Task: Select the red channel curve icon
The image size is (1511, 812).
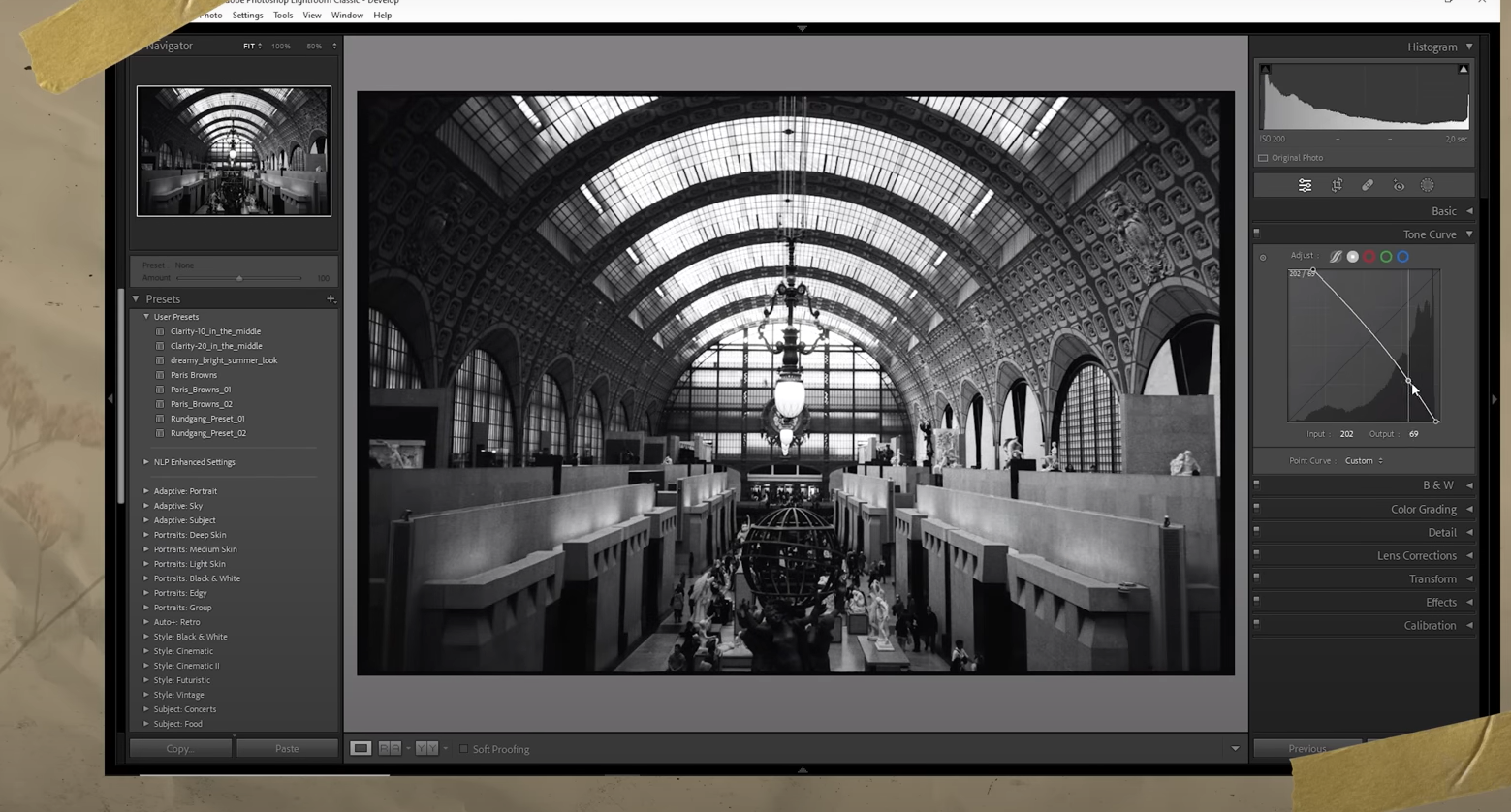Action: point(1369,256)
